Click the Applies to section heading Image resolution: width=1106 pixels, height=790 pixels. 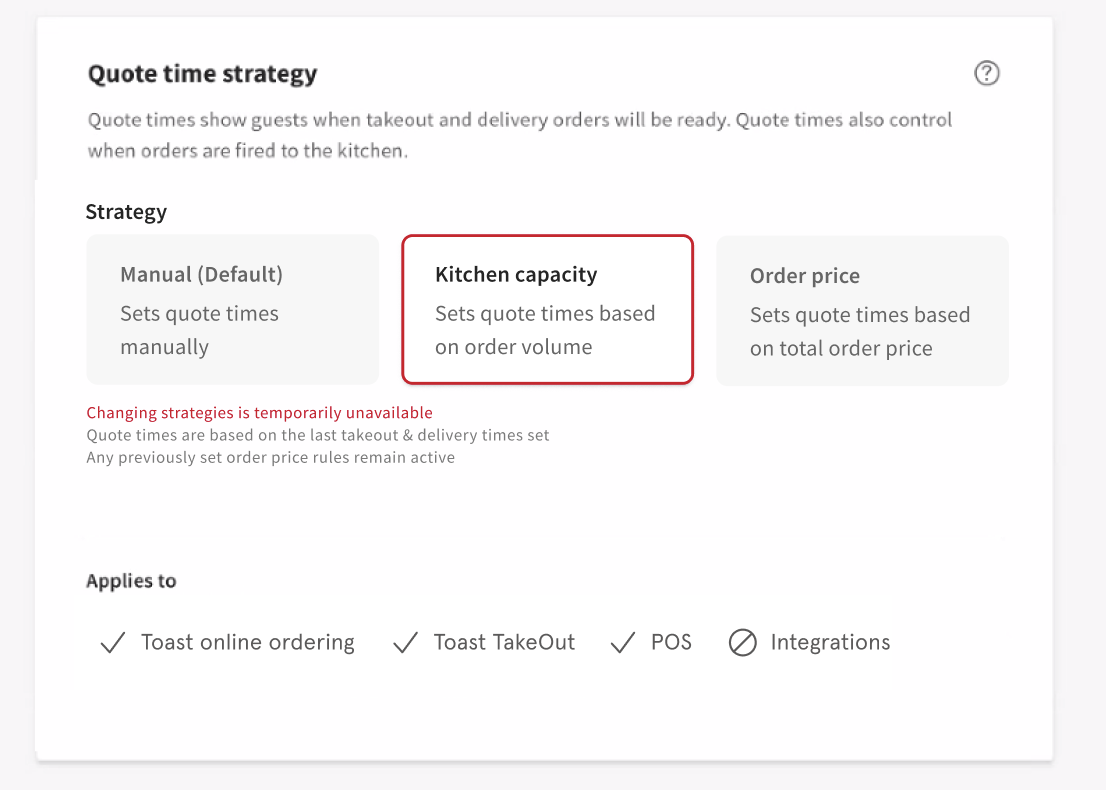click(131, 581)
